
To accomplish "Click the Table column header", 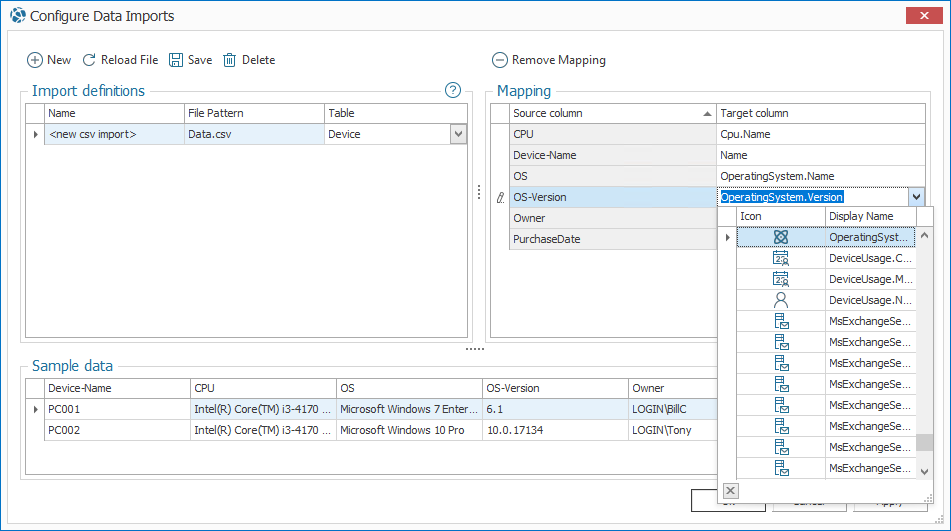I will pos(395,113).
